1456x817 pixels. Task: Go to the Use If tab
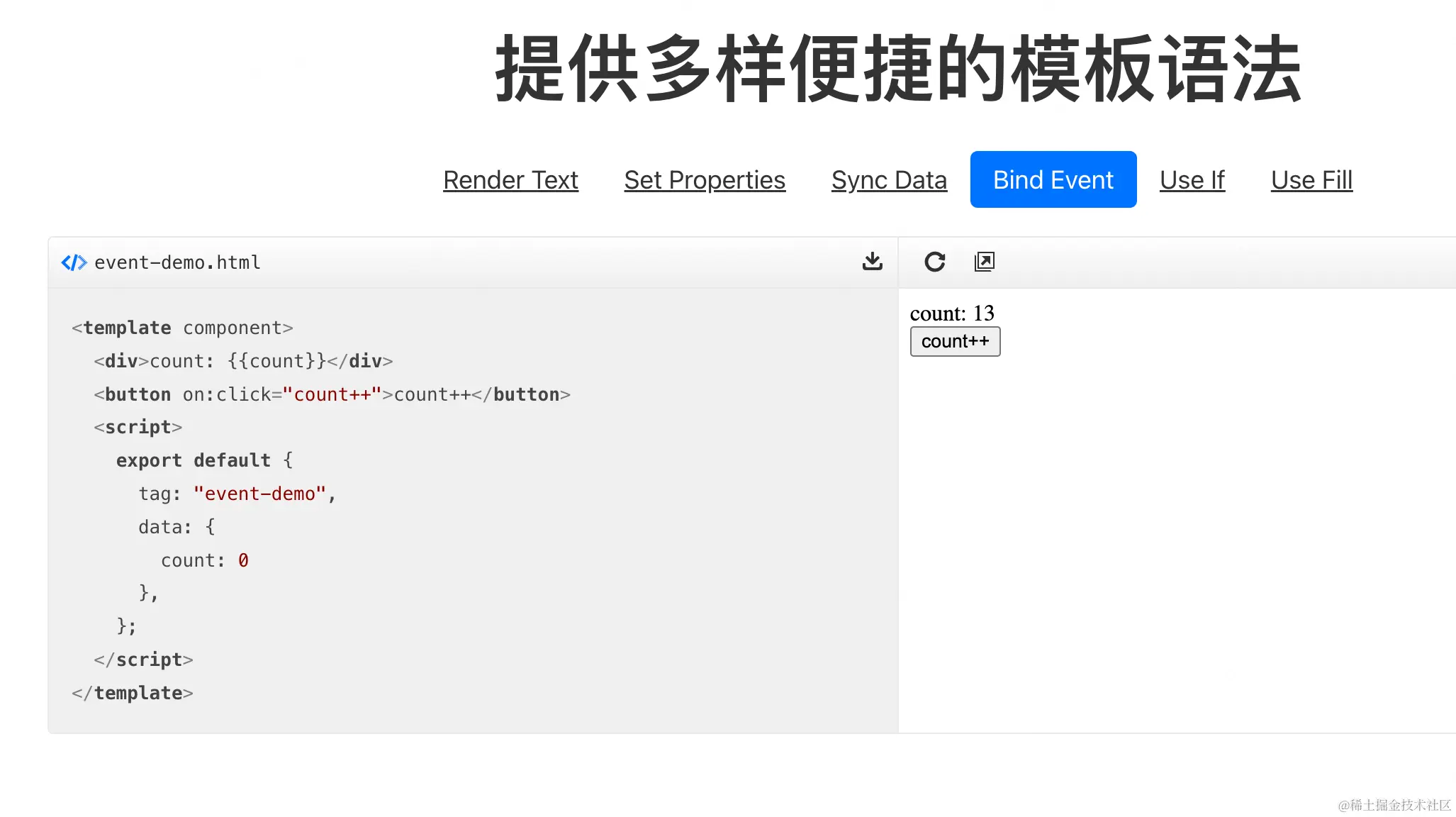point(1192,180)
